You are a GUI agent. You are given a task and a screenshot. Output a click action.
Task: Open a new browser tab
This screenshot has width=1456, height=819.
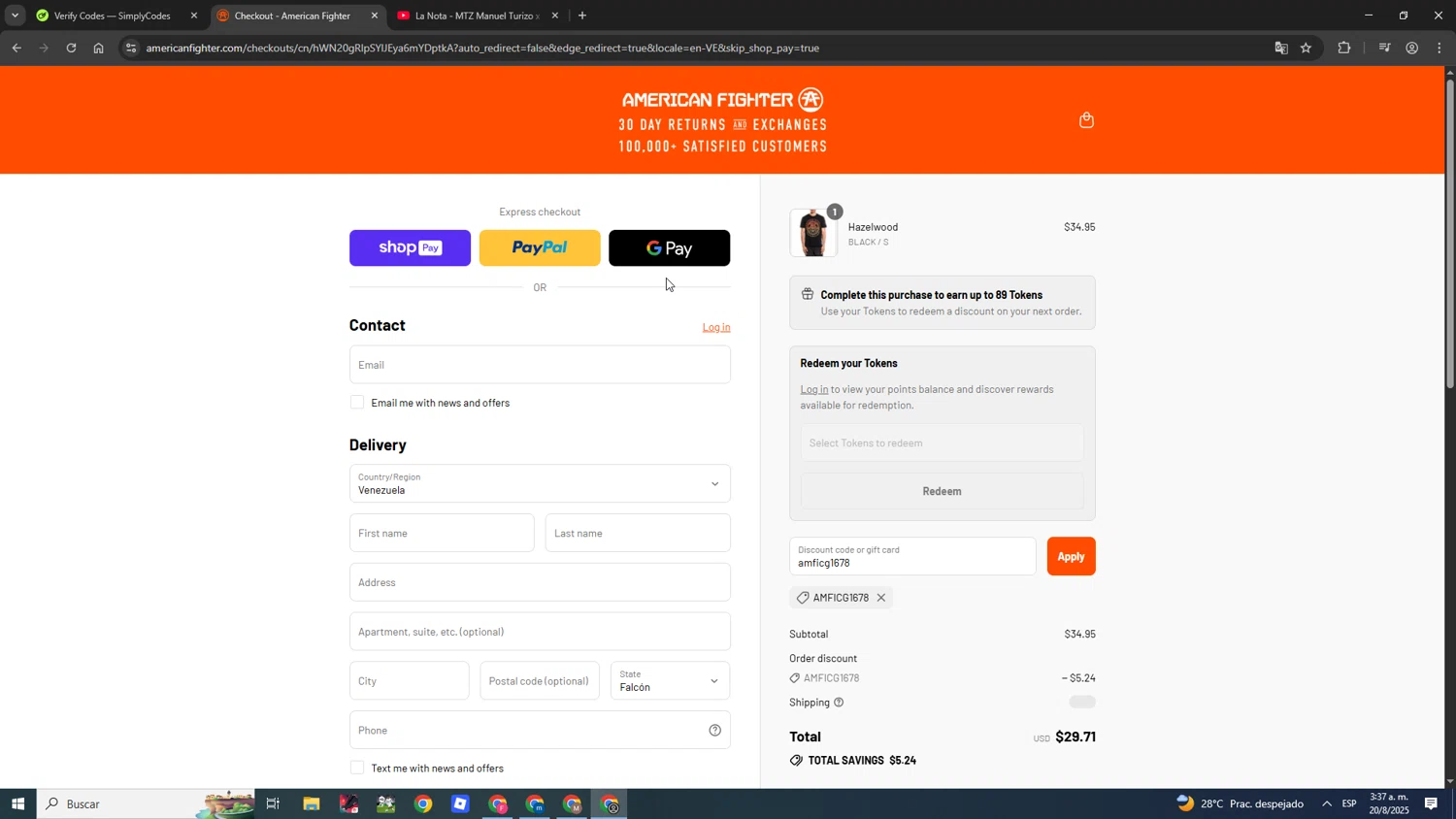pyautogui.click(x=582, y=16)
